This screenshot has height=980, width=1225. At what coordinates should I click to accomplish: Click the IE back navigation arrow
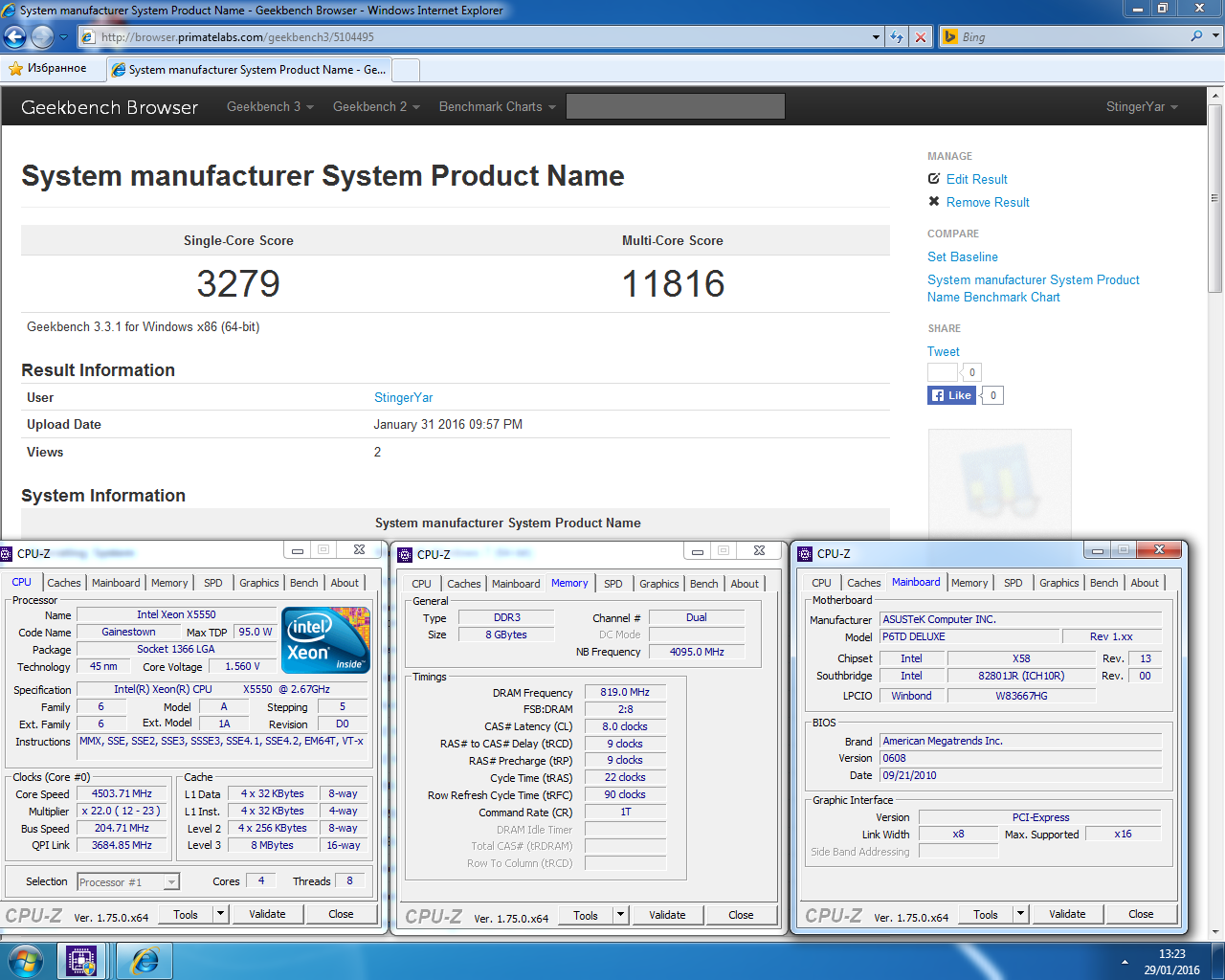click(15, 37)
